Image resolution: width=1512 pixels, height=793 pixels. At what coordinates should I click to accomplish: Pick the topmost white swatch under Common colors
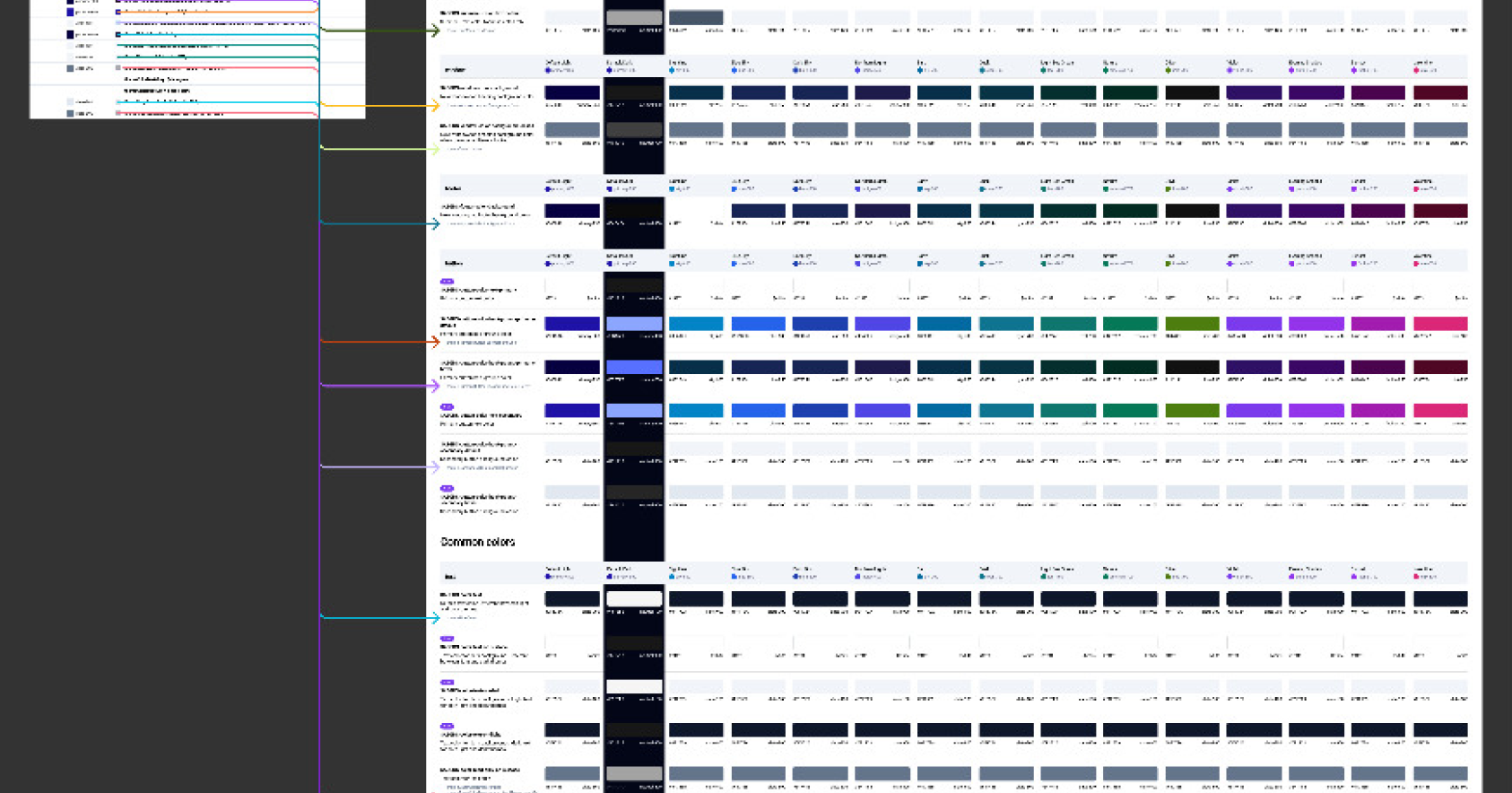coord(634,598)
